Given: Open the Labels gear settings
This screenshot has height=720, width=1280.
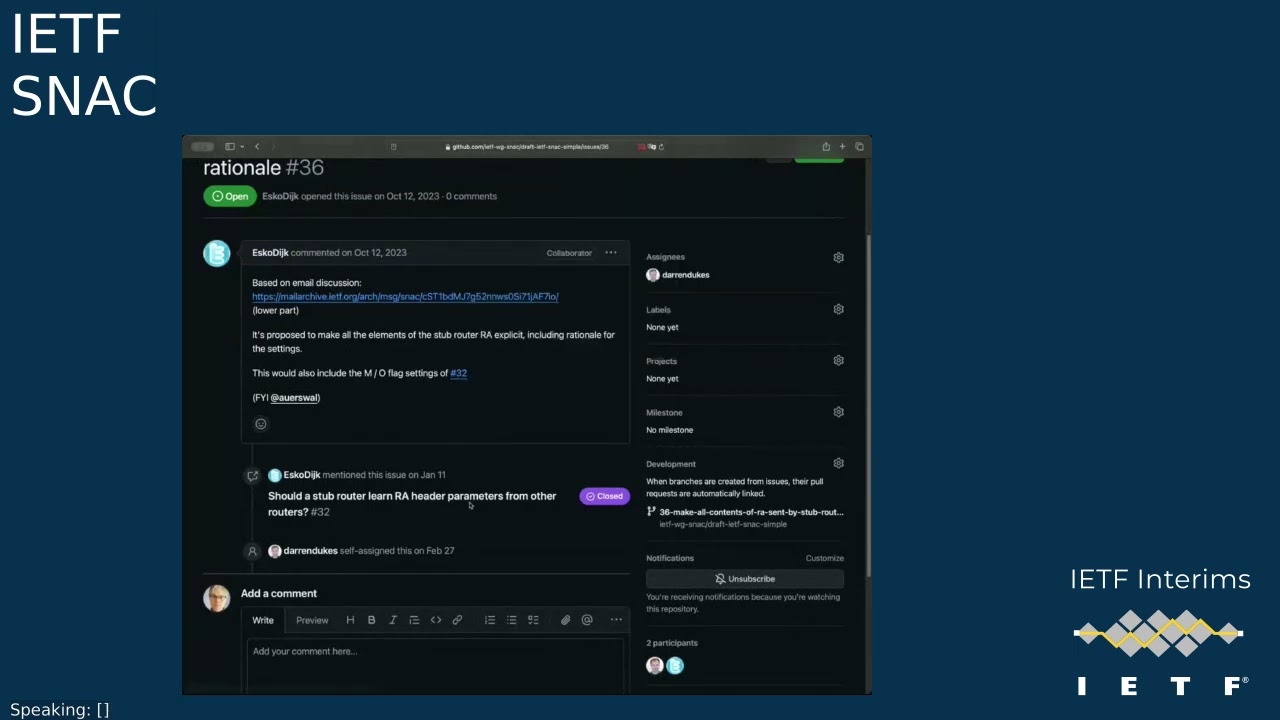Looking at the screenshot, I should pyautogui.click(x=839, y=309).
